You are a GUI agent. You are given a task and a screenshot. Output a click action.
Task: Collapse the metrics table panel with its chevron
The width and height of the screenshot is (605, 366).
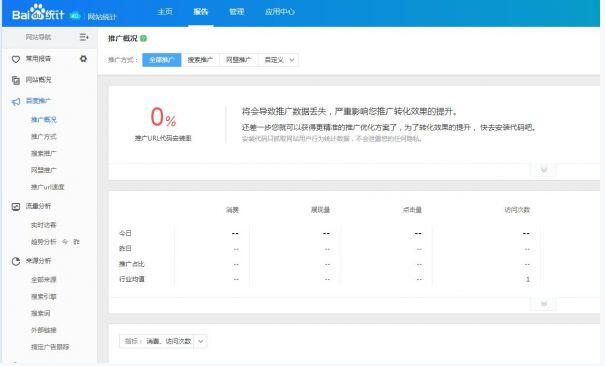click(544, 304)
